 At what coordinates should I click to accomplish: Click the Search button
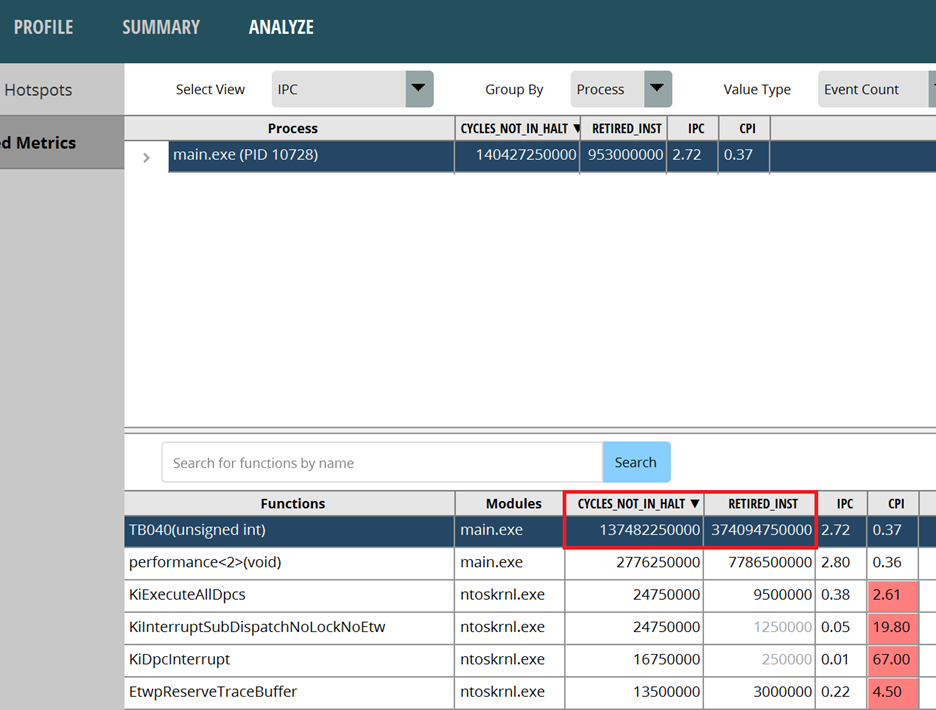(636, 462)
